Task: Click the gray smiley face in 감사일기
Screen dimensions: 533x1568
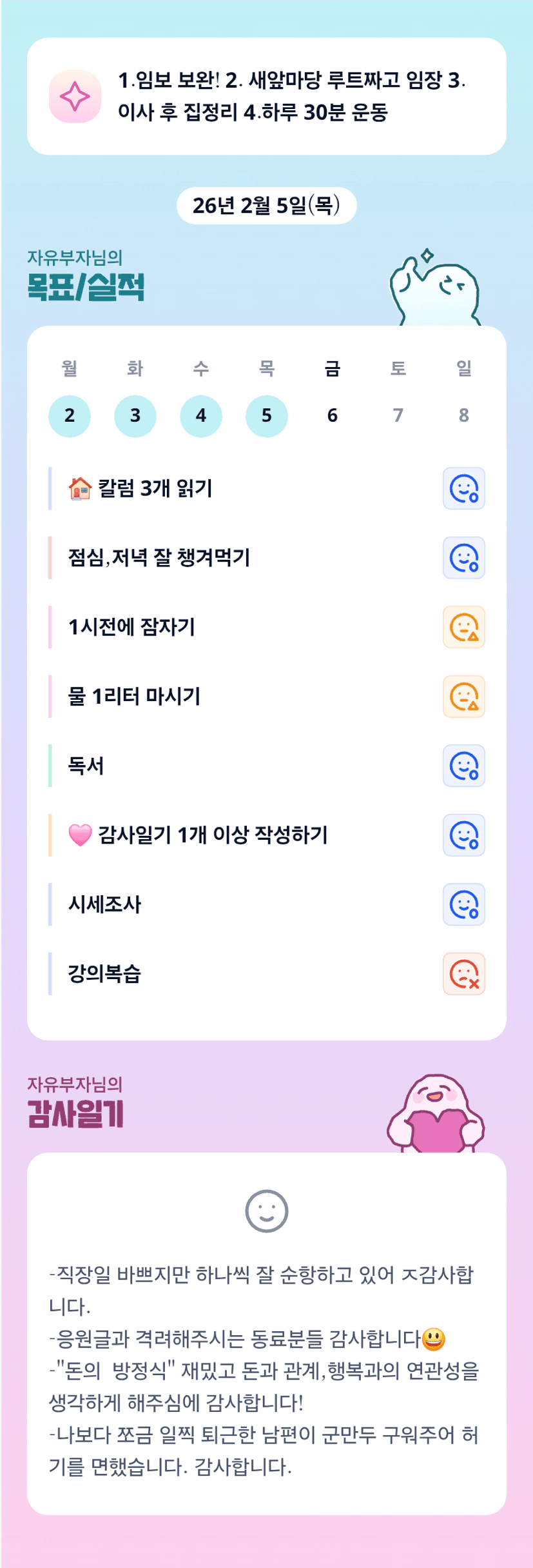Action: click(266, 1211)
